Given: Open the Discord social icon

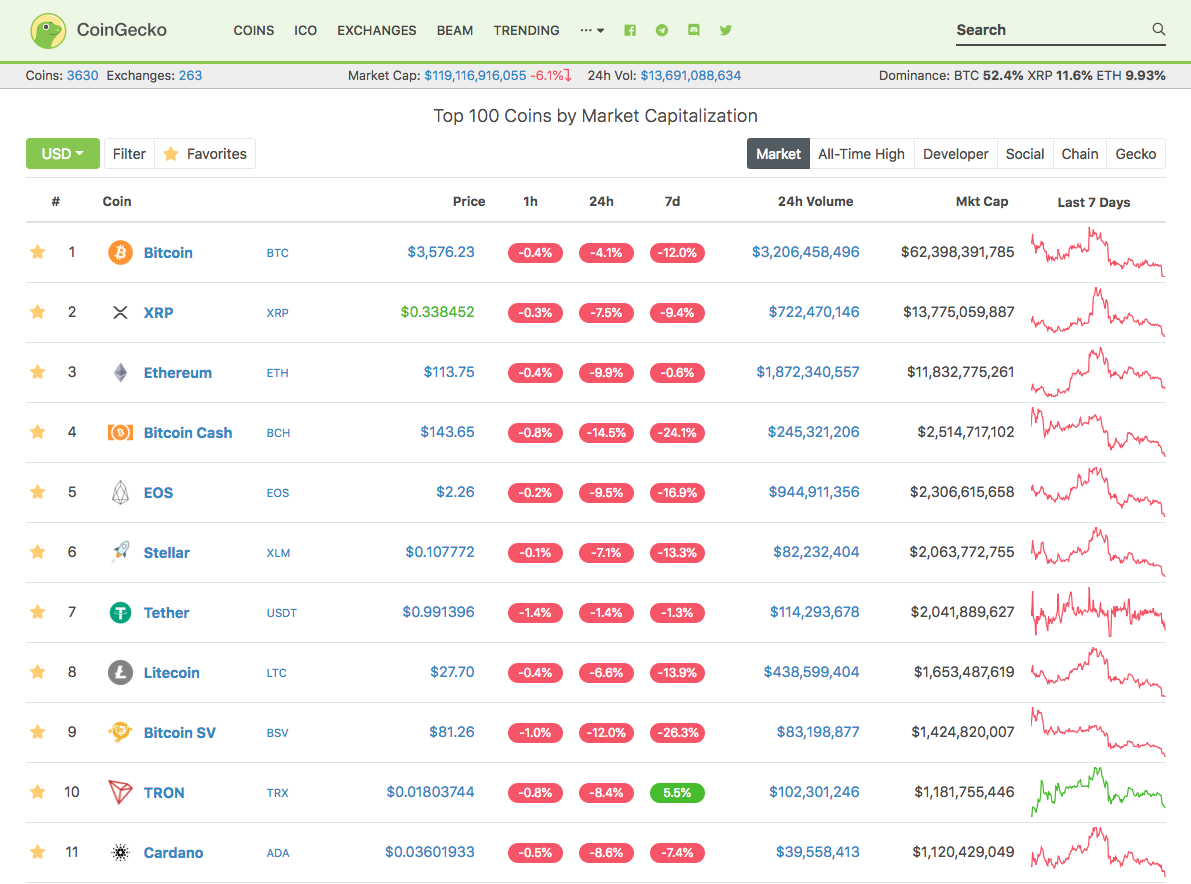Looking at the screenshot, I should 693,30.
